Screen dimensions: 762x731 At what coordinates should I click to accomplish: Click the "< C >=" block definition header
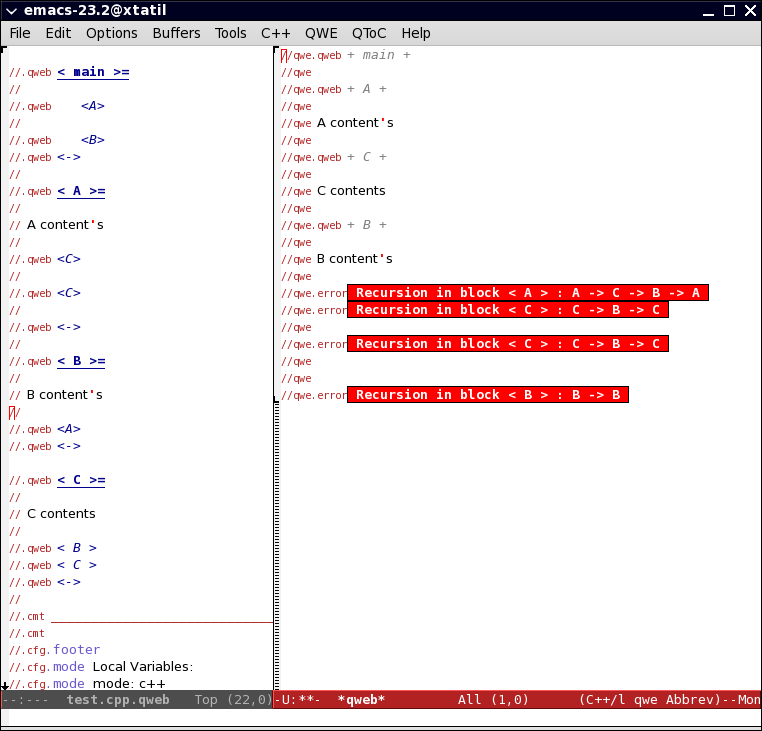coord(81,480)
